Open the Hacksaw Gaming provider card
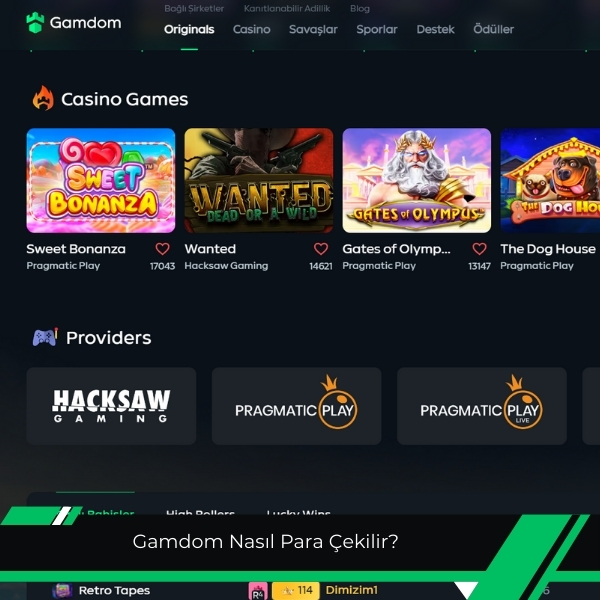The height and width of the screenshot is (600, 600). coord(111,406)
